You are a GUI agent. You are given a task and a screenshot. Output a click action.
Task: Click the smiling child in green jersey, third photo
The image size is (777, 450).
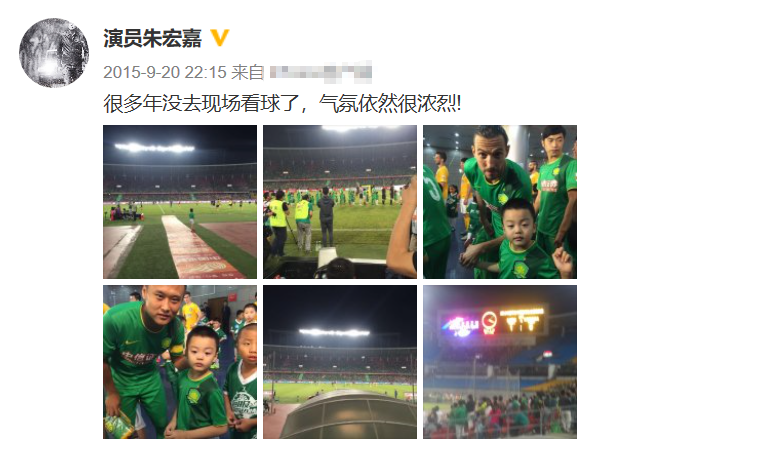tap(523, 240)
